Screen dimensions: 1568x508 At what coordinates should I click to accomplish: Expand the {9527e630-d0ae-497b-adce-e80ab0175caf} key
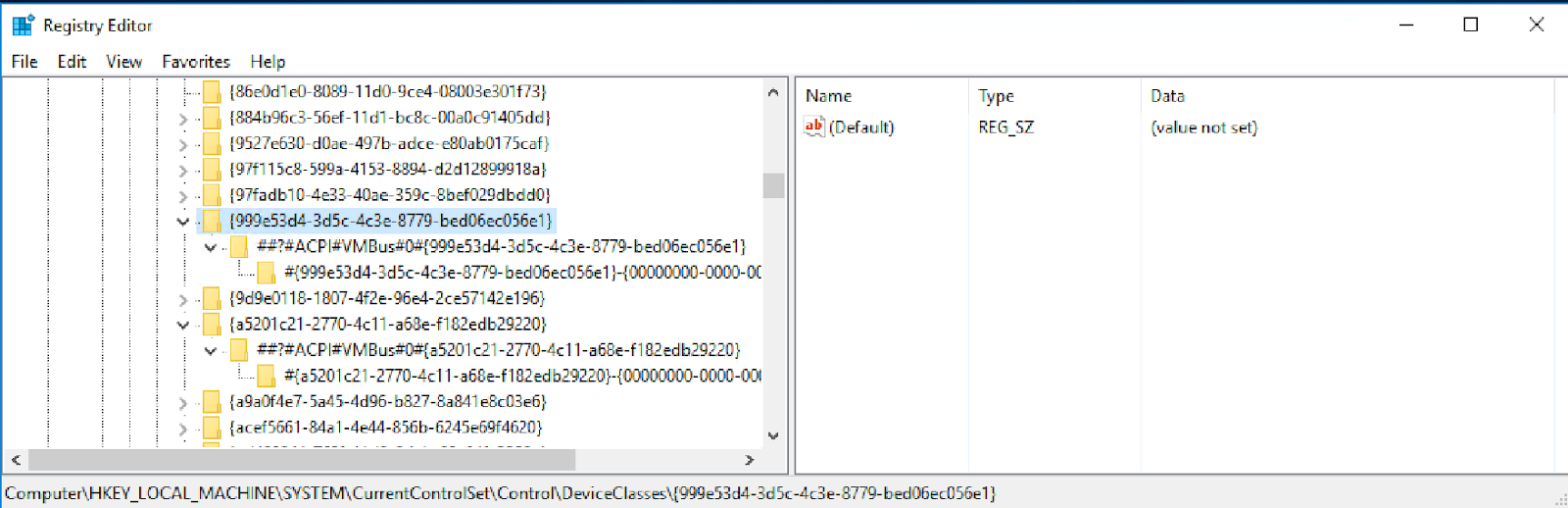coord(183,144)
